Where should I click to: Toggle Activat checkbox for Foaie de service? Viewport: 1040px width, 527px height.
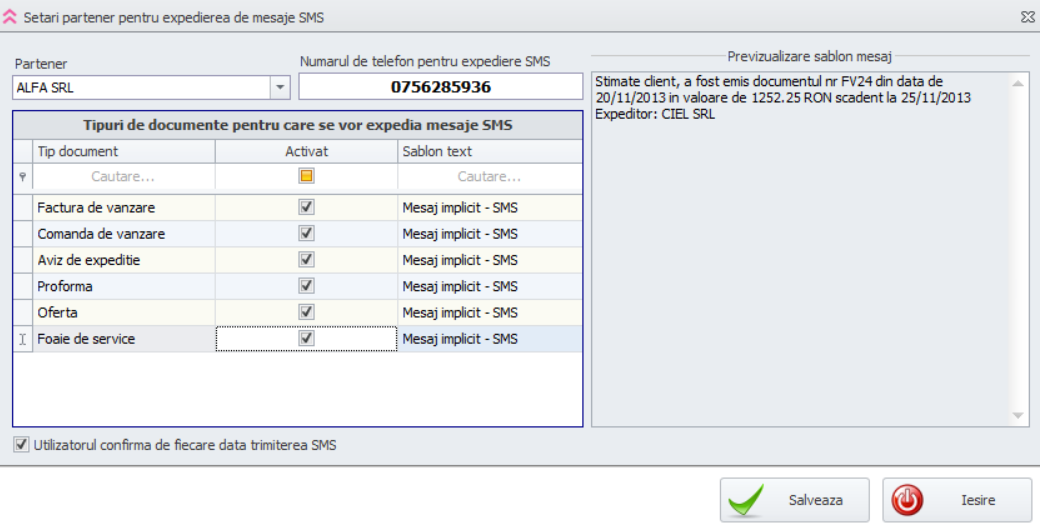[306, 339]
